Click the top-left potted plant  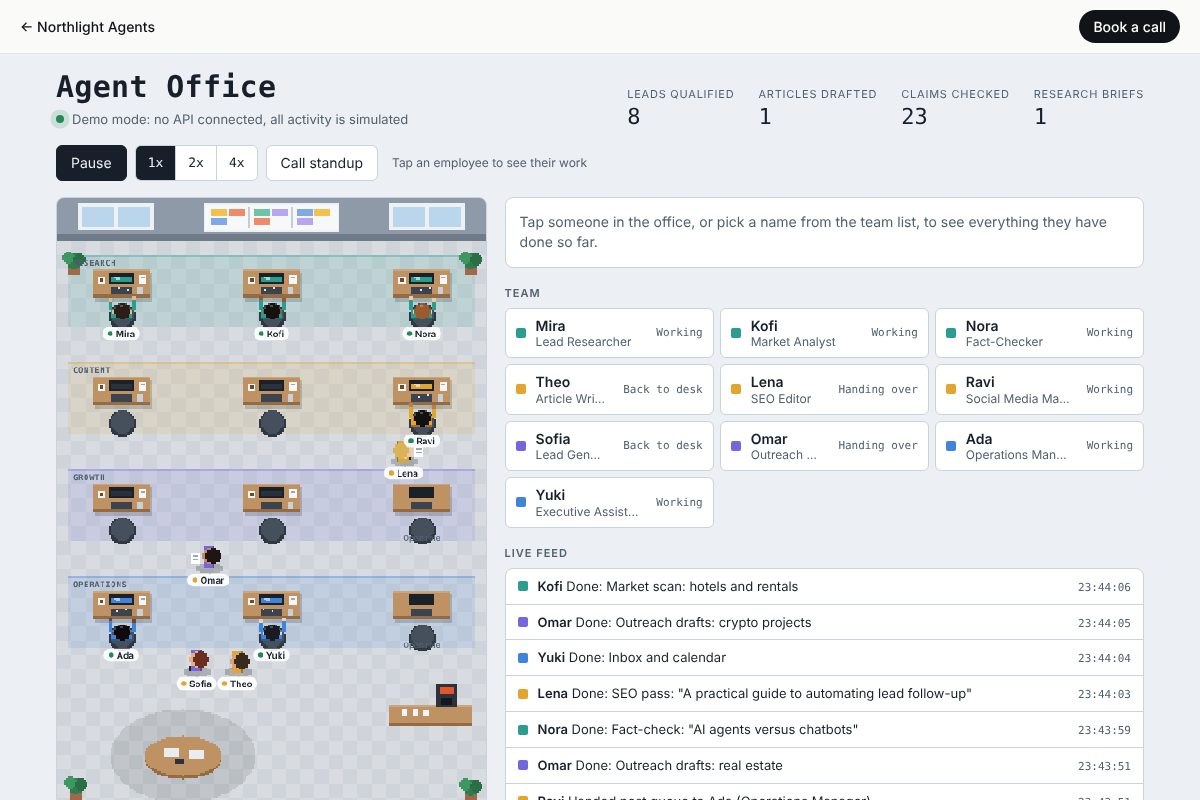point(73,263)
